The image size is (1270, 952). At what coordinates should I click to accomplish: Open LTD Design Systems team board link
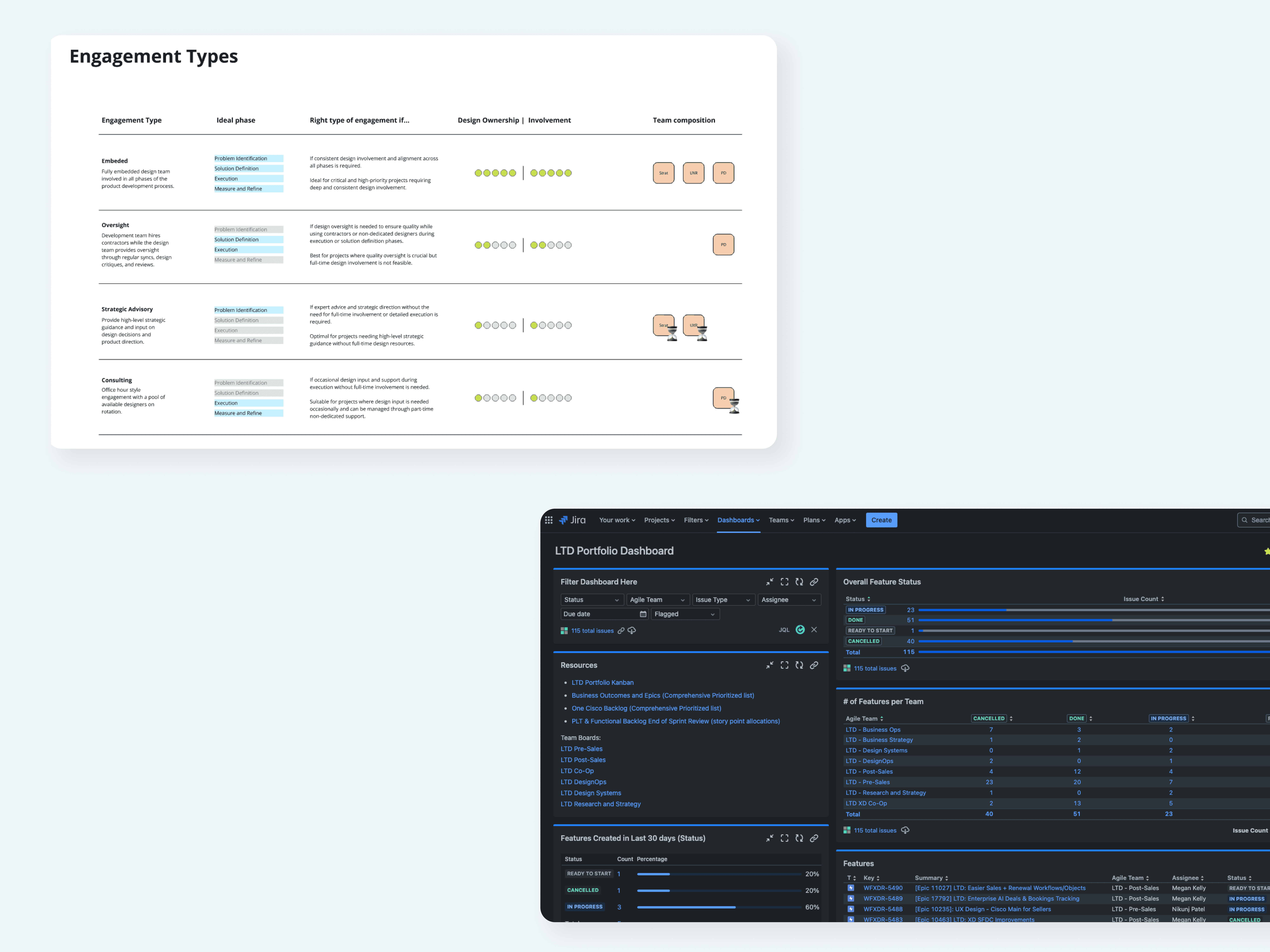tap(591, 793)
